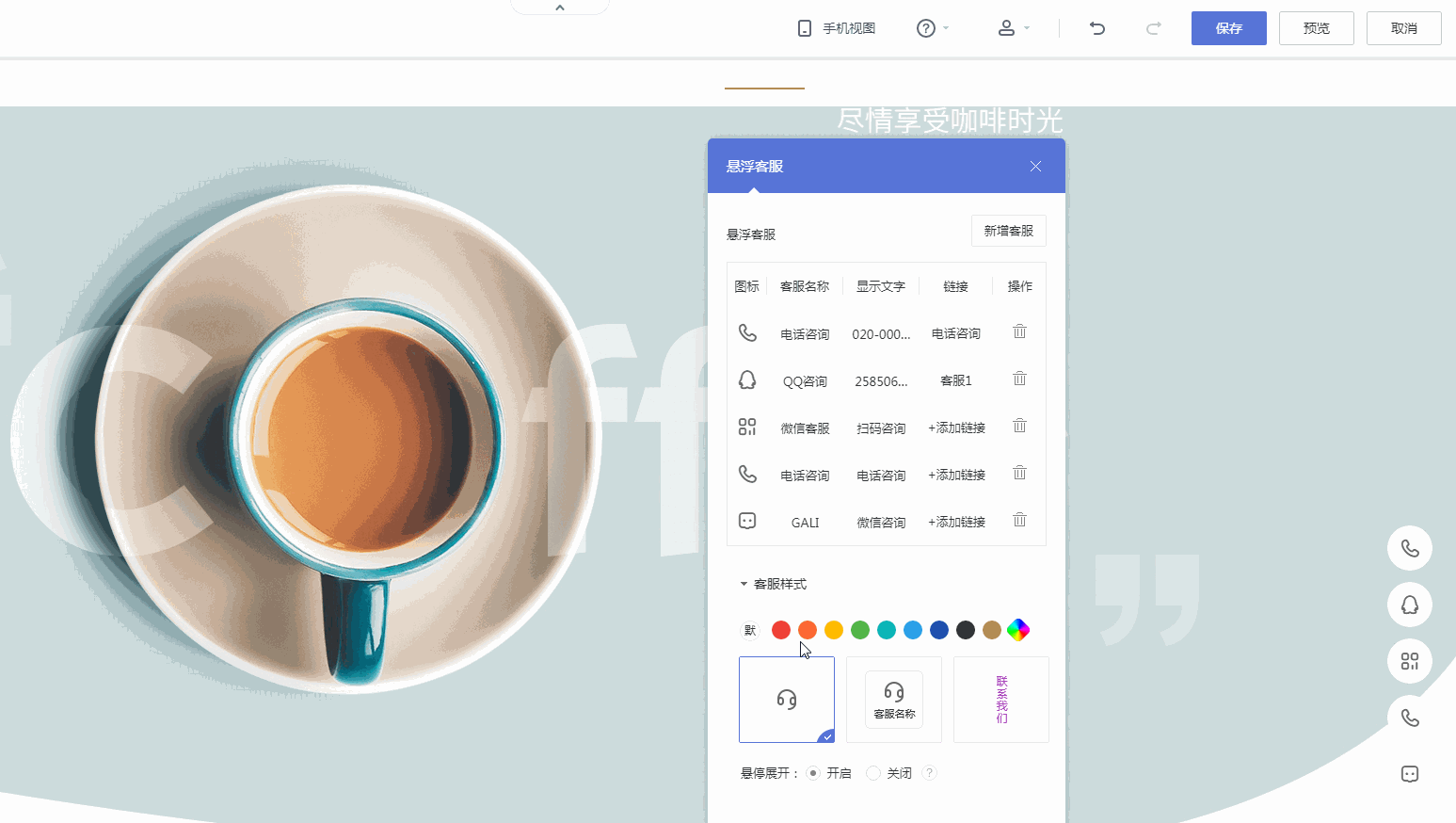This screenshot has width=1456, height=823.
Task: Click the chat face icon in GALI row
Action: pyautogui.click(x=747, y=521)
